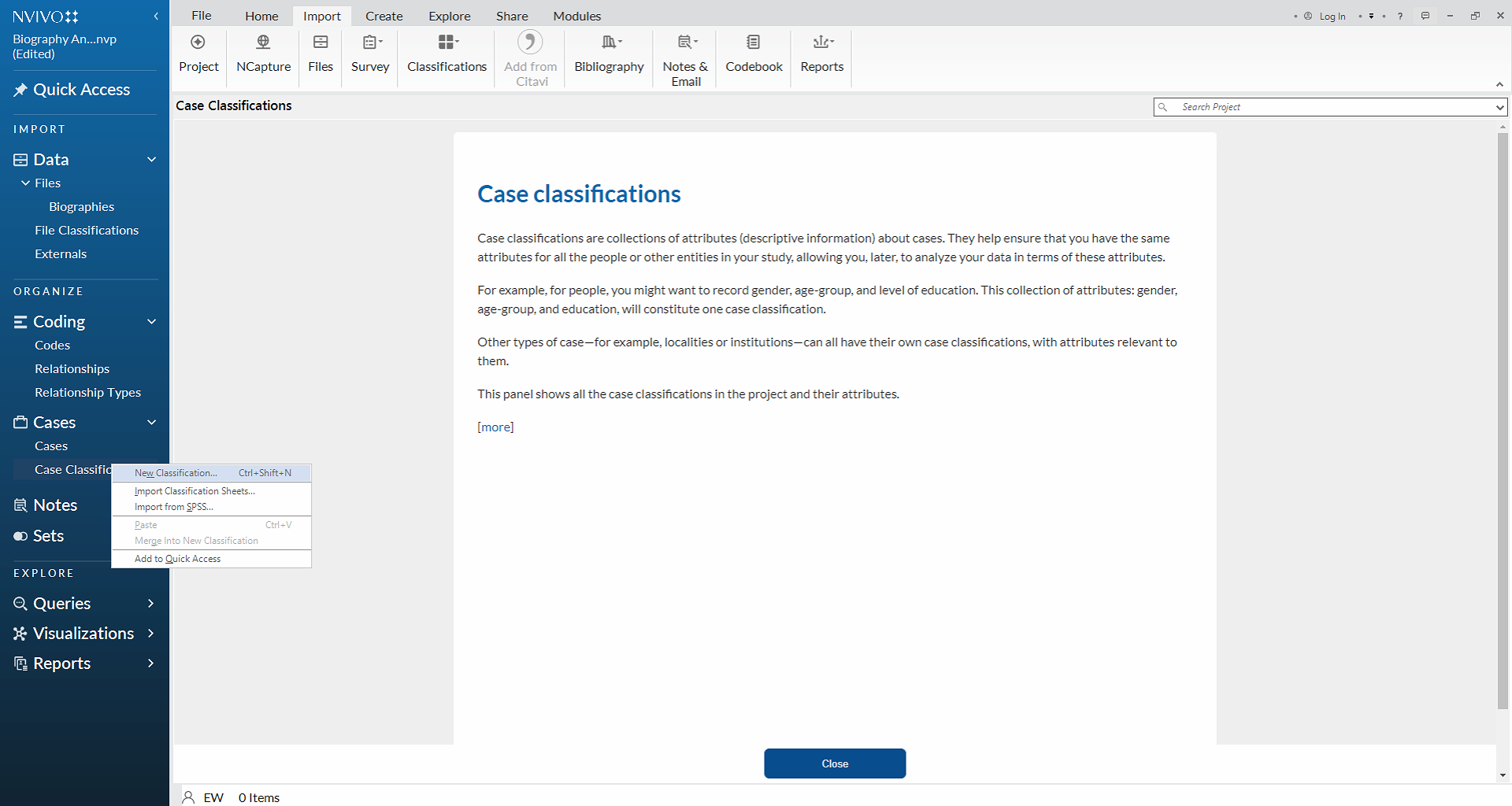This screenshot has height=806, width=1512.
Task: Expand the Visualizations section
Action: point(151,634)
